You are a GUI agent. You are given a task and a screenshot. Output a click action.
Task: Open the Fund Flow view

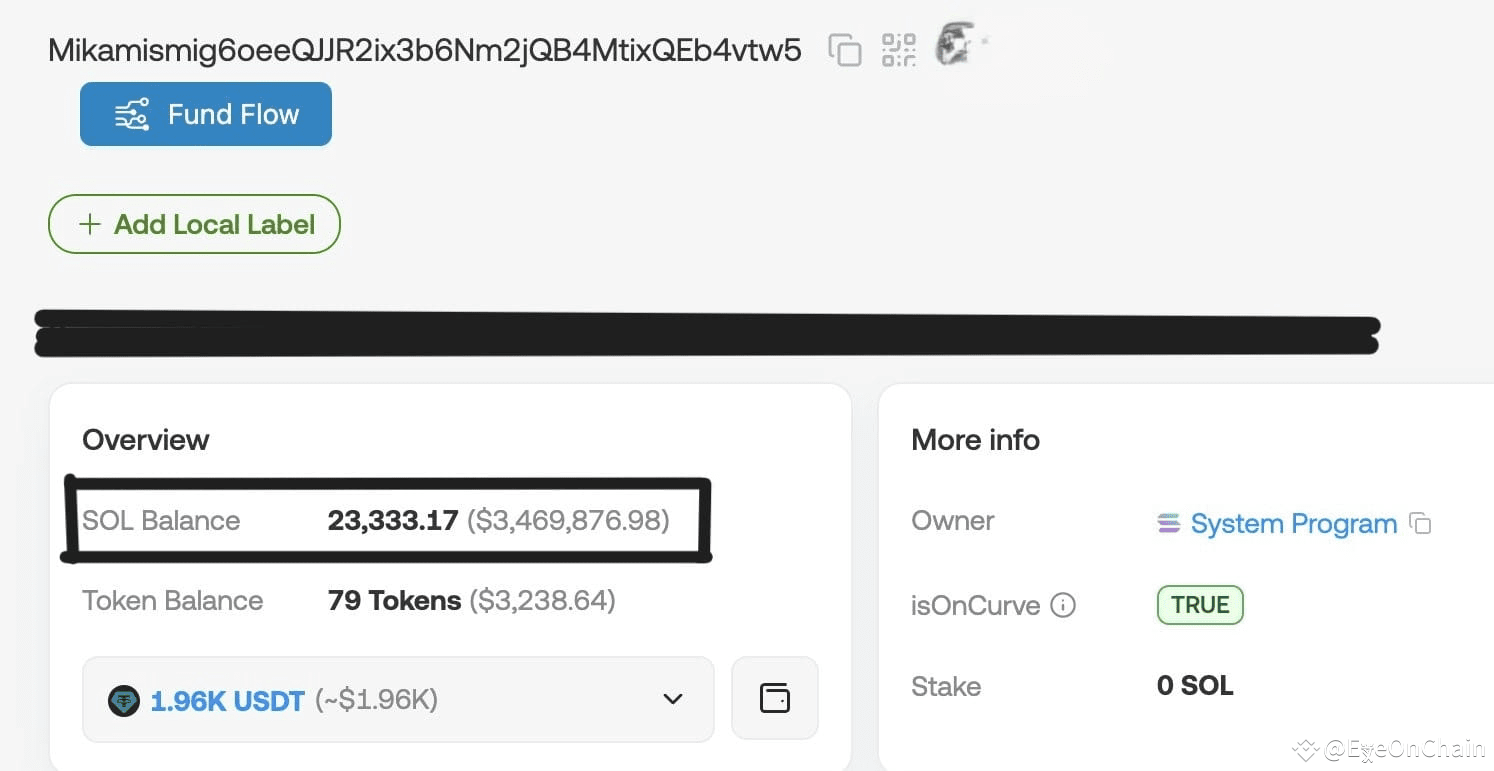pyautogui.click(x=206, y=114)
